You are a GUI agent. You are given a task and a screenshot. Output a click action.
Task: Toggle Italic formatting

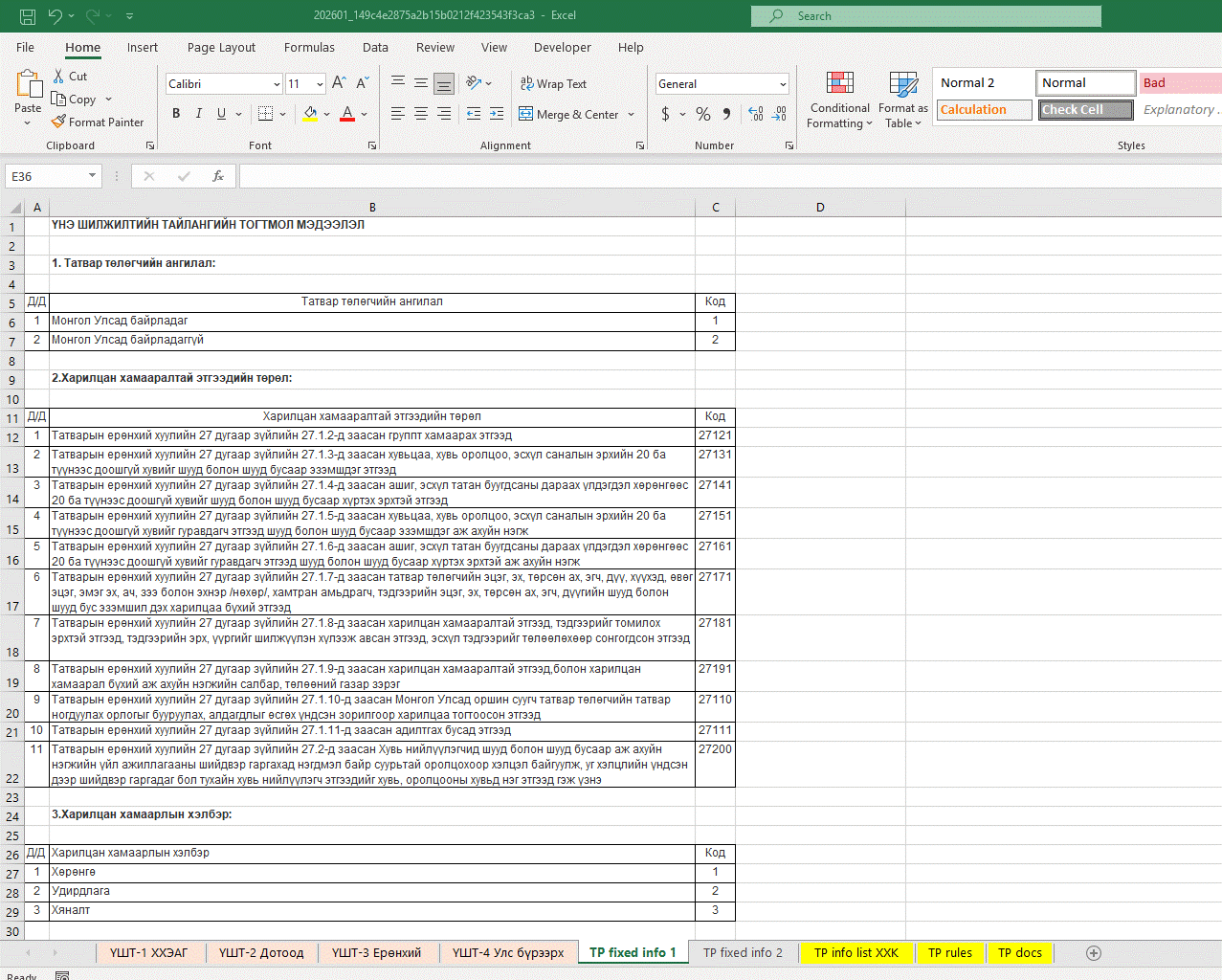[199, 114]
